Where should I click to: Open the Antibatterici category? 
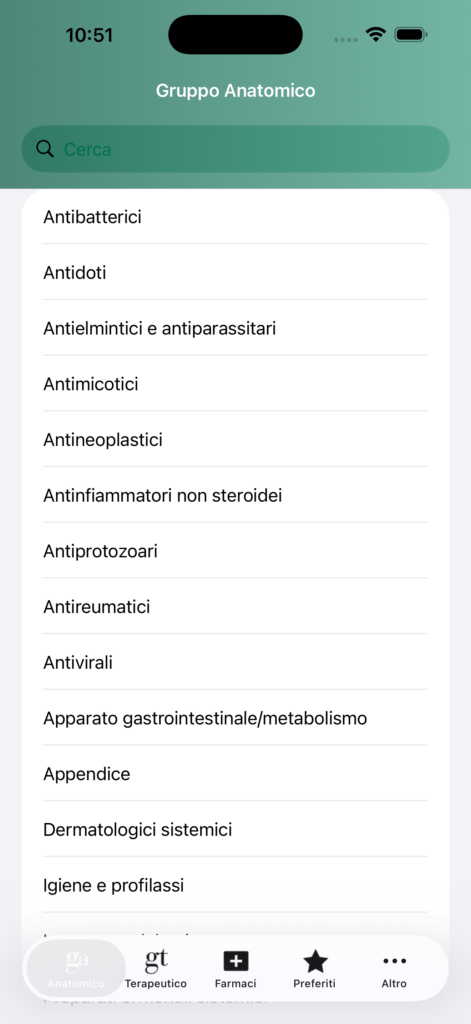coord(235,217)
